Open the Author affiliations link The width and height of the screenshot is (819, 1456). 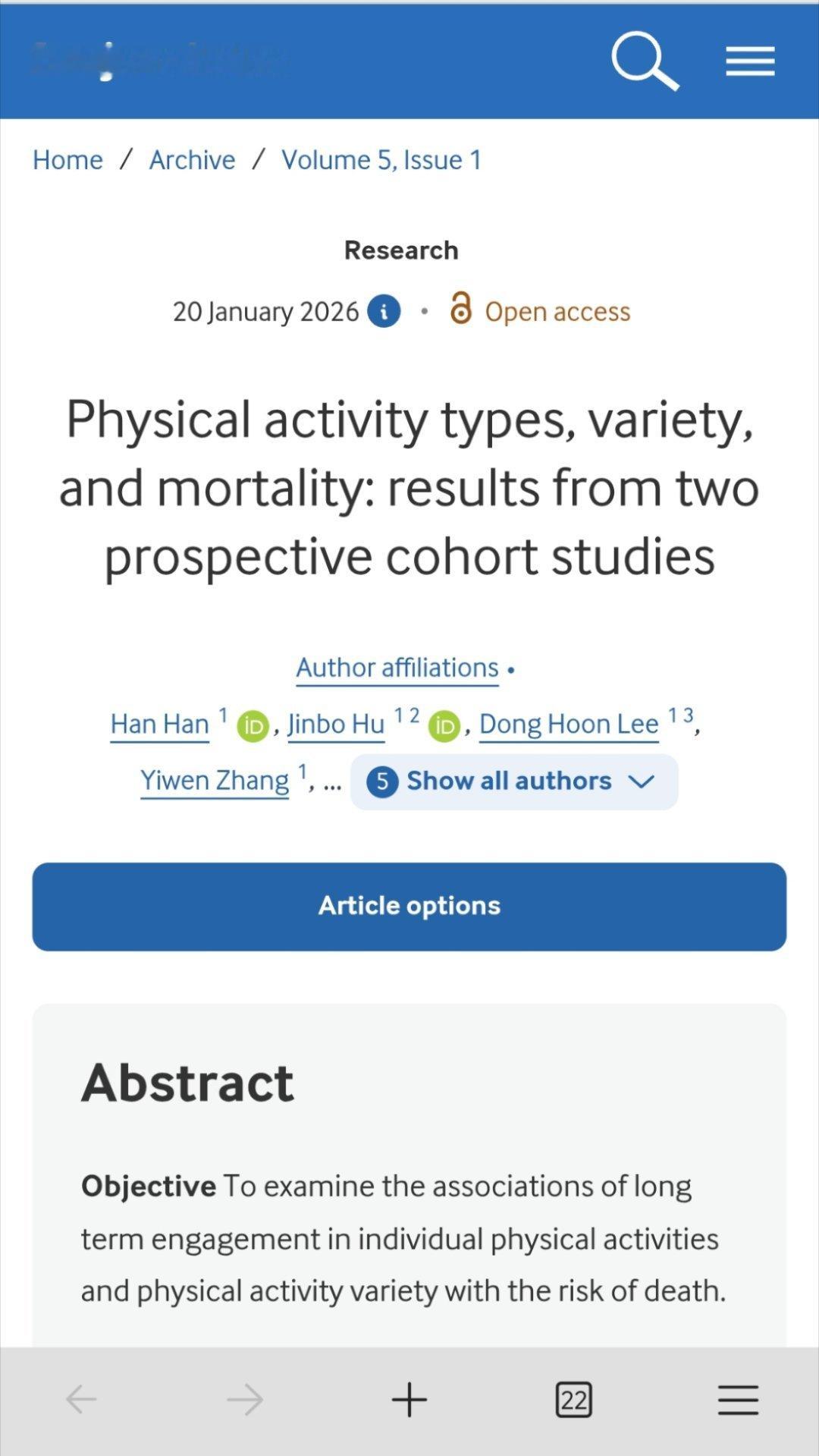pos(397,668)
